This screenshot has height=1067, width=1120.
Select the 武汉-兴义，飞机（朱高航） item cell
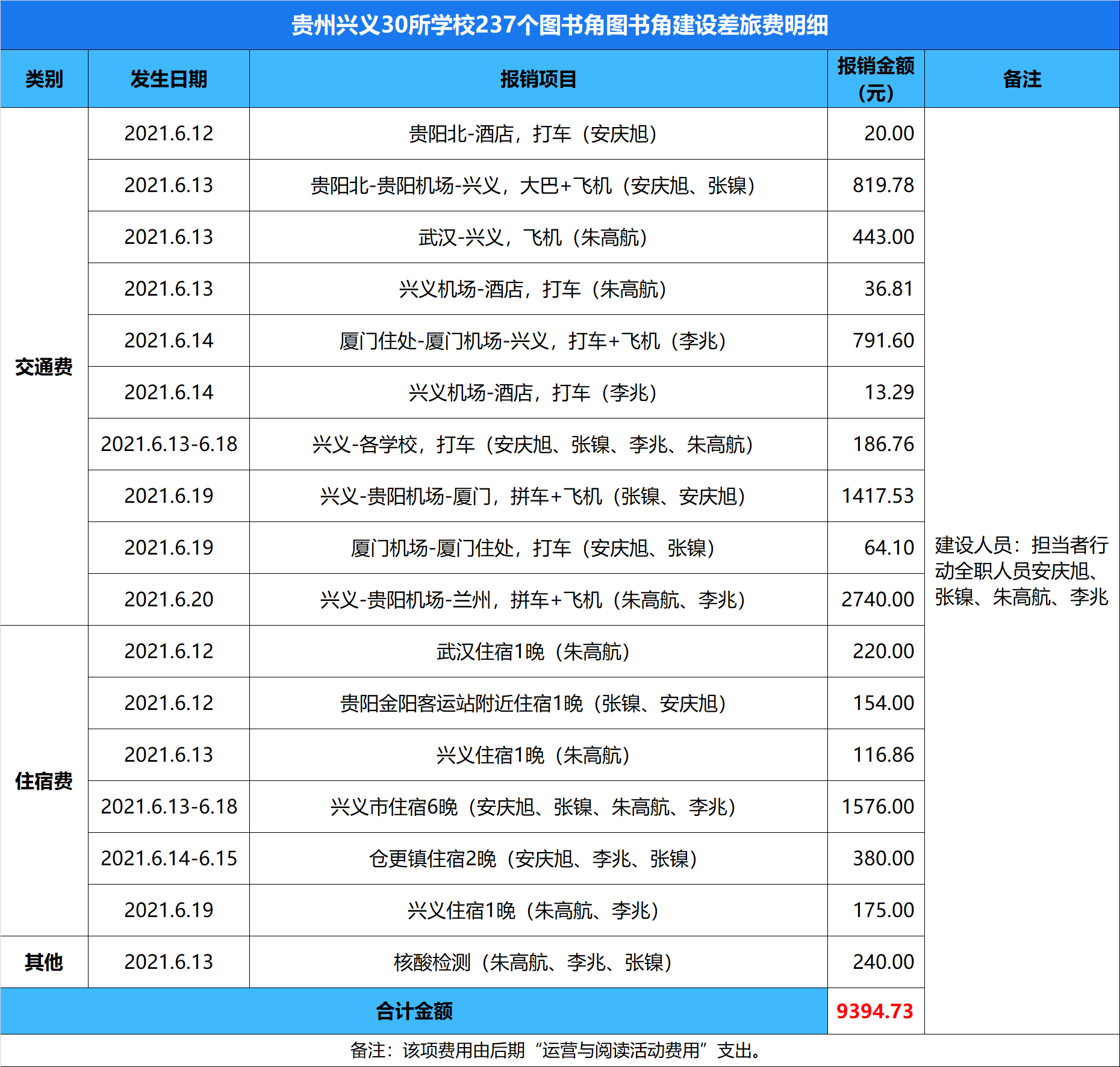point(533,237)
